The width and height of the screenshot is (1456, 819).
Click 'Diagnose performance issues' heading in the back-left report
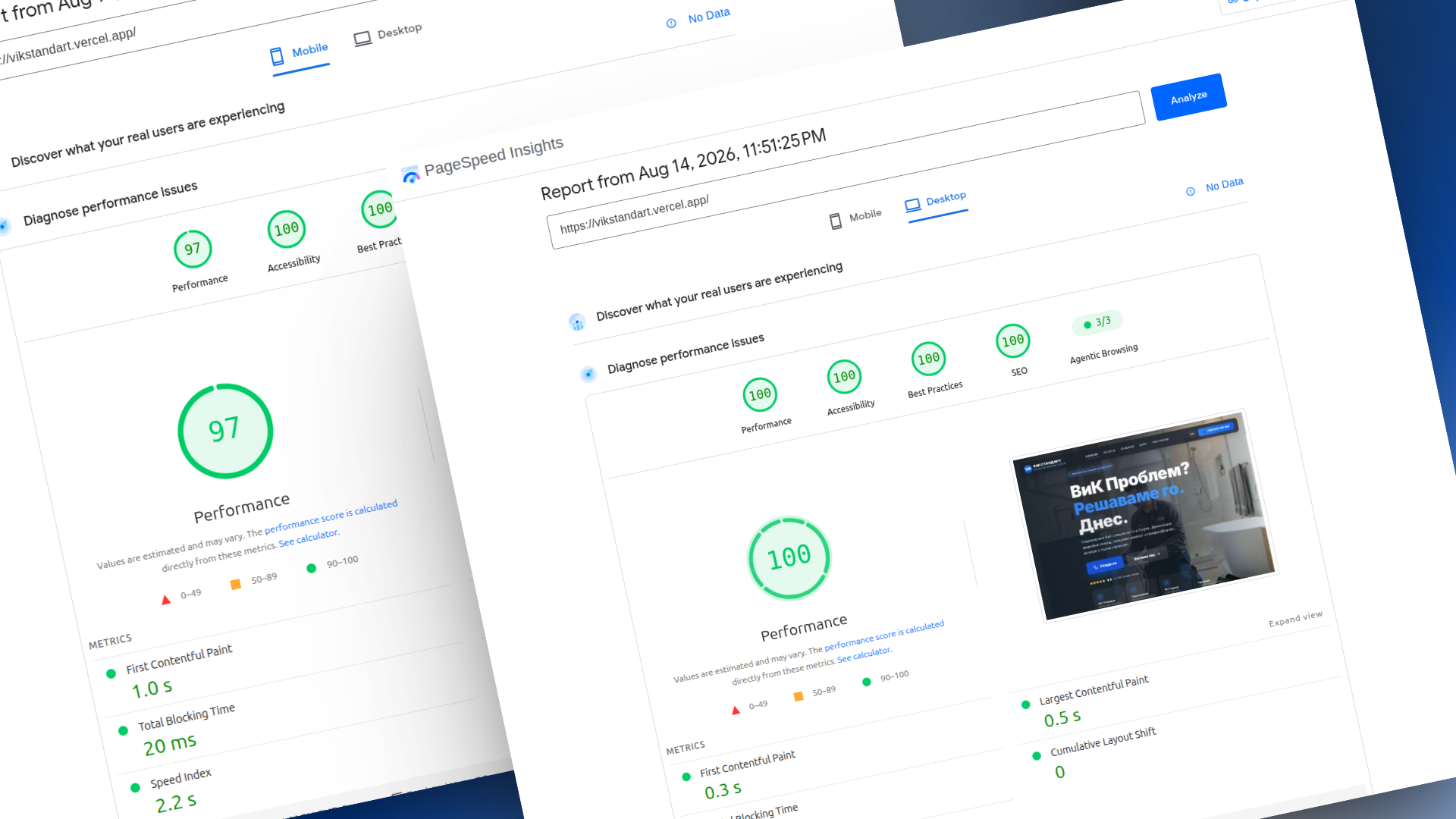pyautogui.click(x=111, y=203)
